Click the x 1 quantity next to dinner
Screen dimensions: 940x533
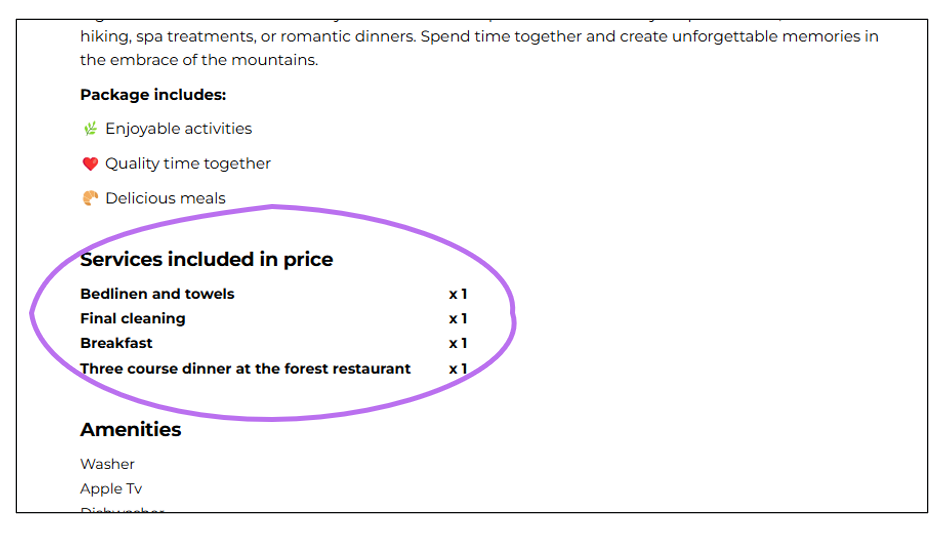coord(458,369)
